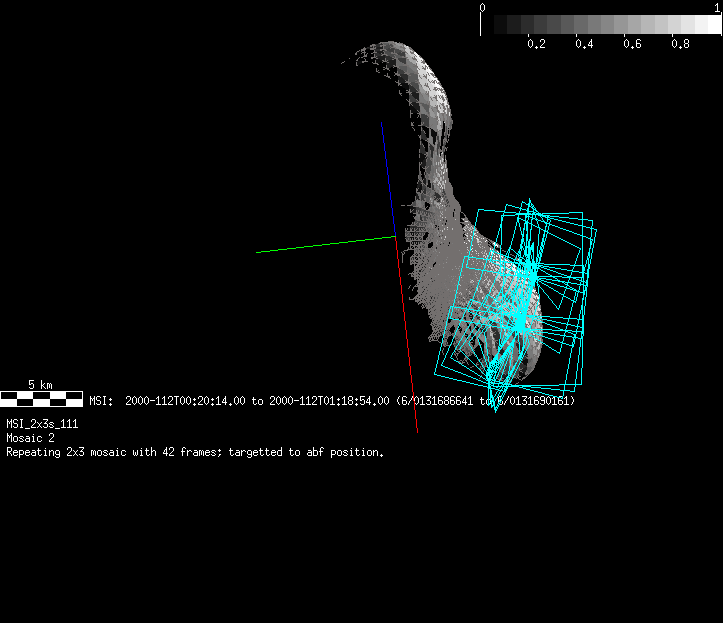This screenshot has width=723, height=623.
Task: Click the MSI time range text line
Action: pos(332,401)
